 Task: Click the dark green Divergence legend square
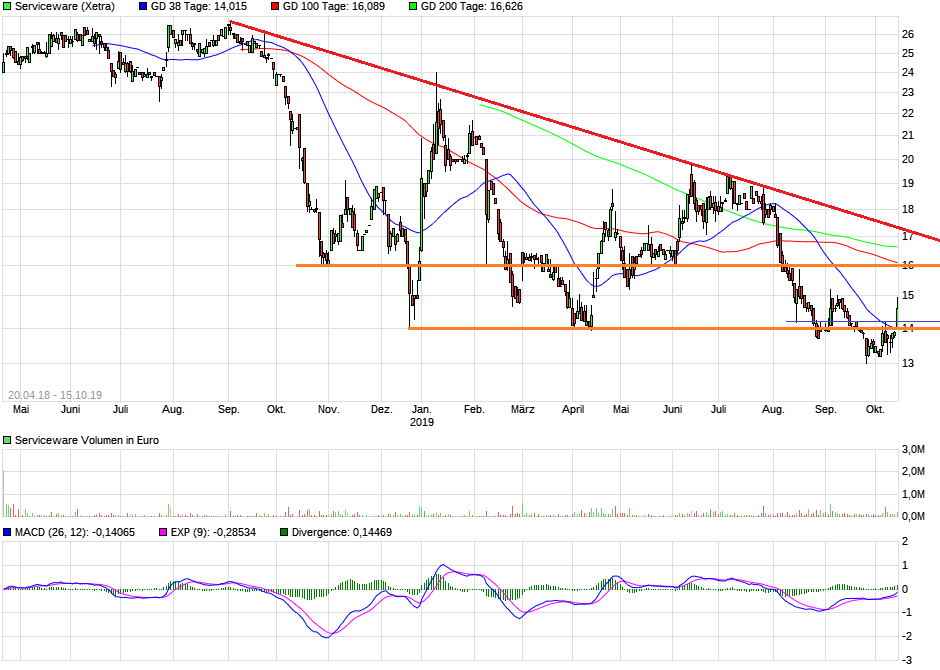[x=284, y=532]
